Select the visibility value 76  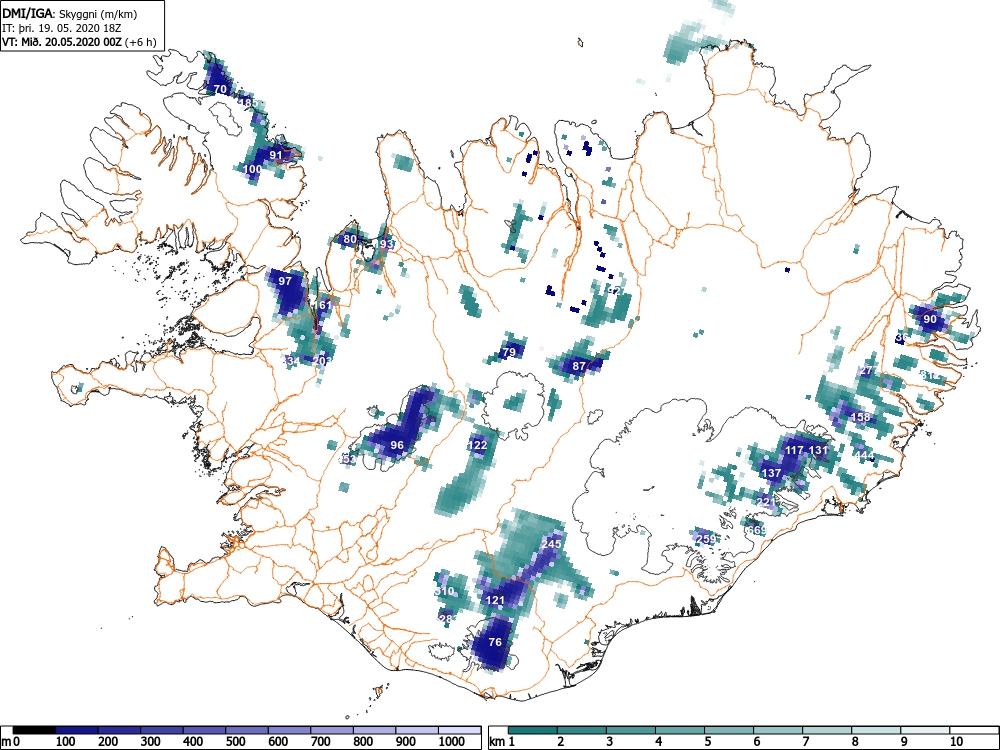point(495,642)
